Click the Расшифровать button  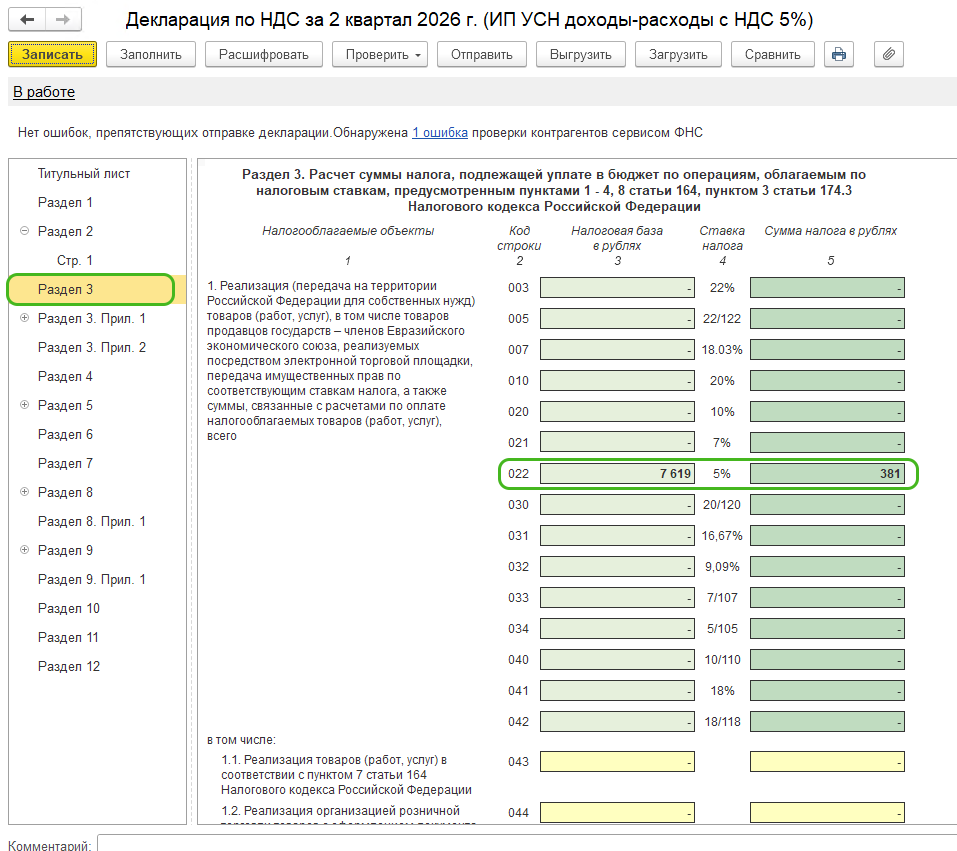pos(264,54)
